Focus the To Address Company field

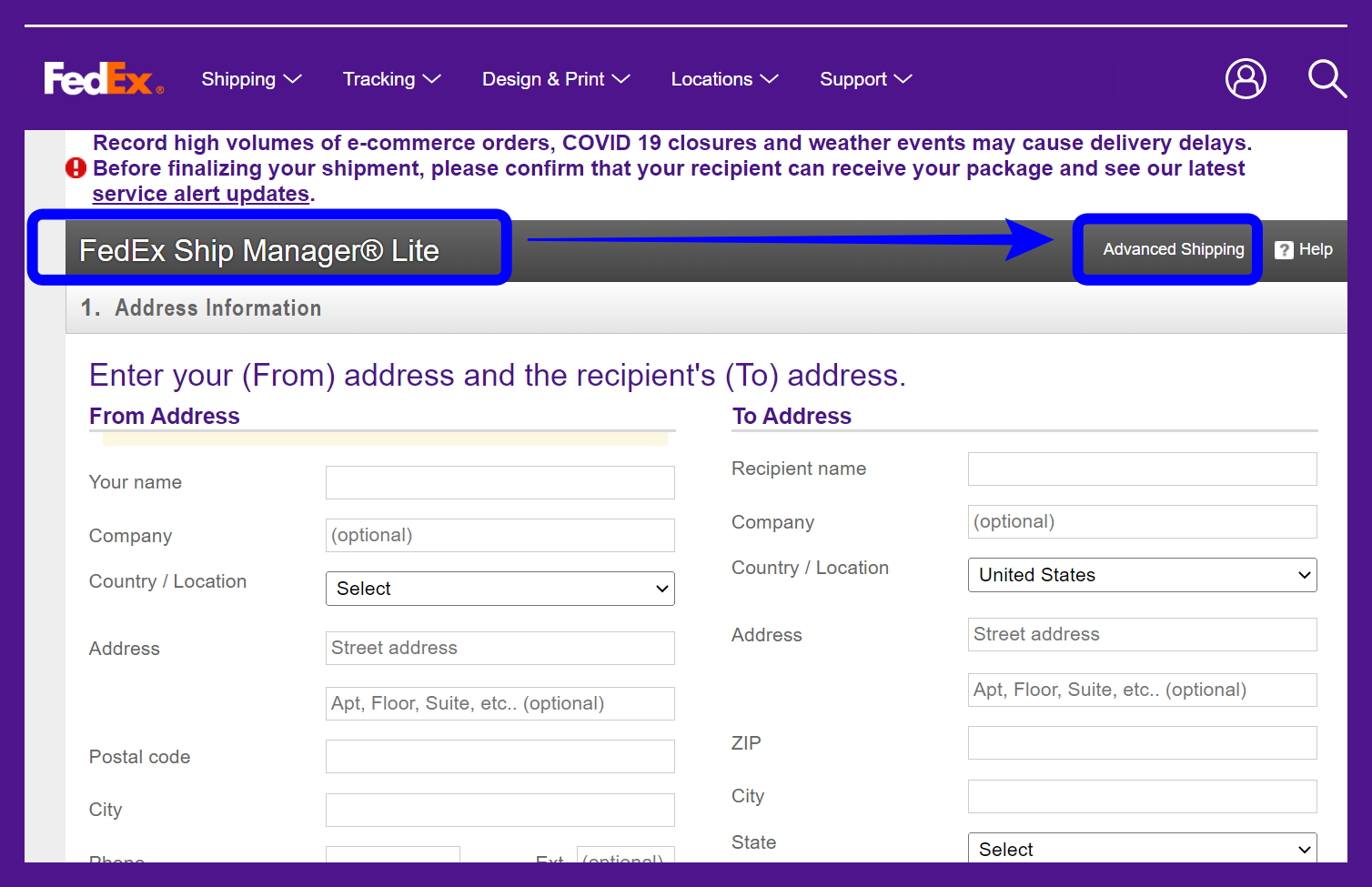point(1143,521)
